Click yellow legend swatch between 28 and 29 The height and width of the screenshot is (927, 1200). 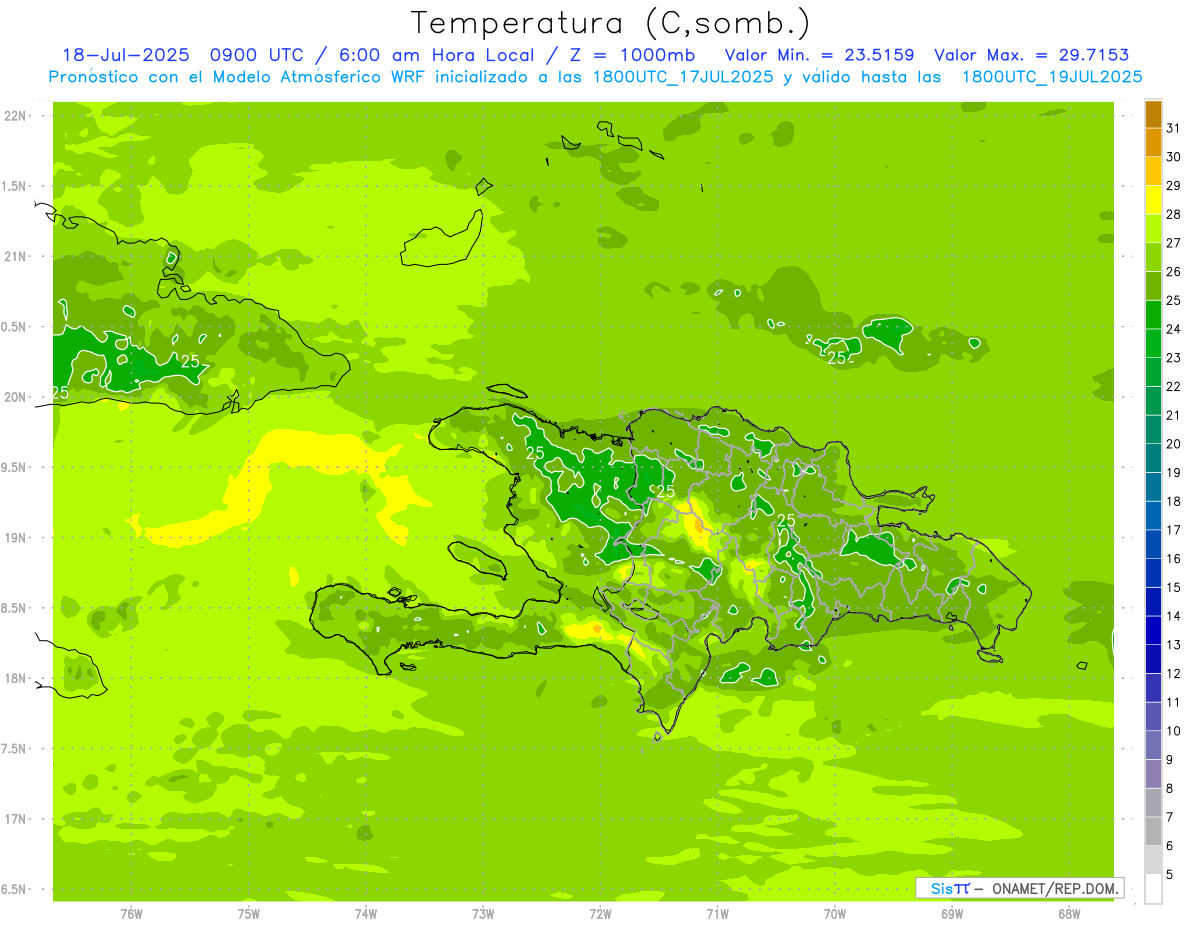pyautogui.click(x=1153, y=200)
